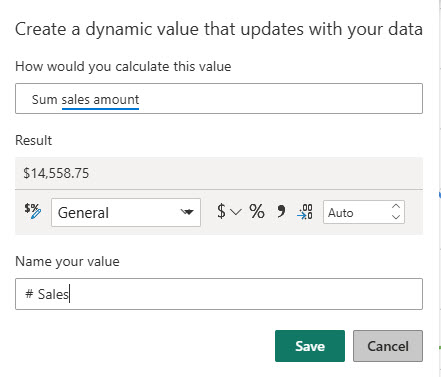Apply currency format with dollar sign
Viewport: 441px width, 377px height.
point(221,211)
